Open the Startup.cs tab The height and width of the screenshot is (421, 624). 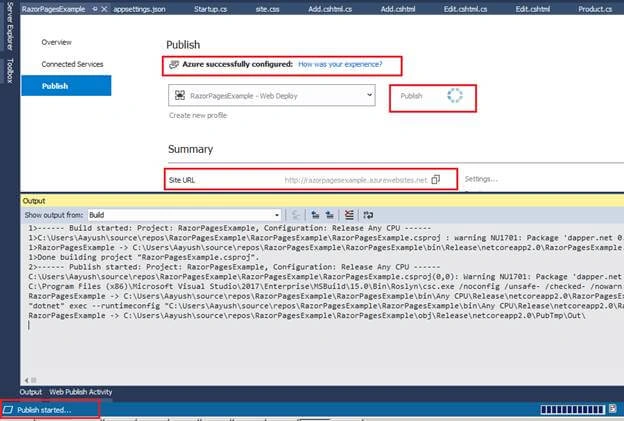210,9
